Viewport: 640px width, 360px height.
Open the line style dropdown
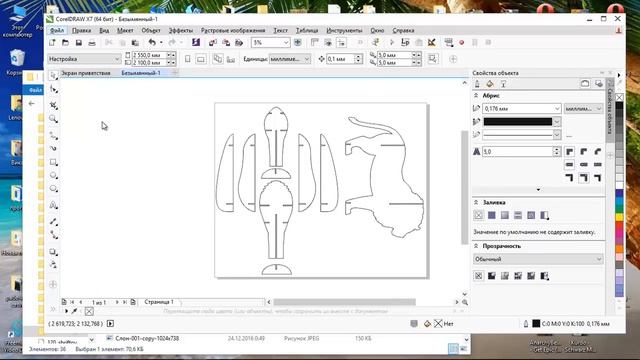tap(557, 135)
